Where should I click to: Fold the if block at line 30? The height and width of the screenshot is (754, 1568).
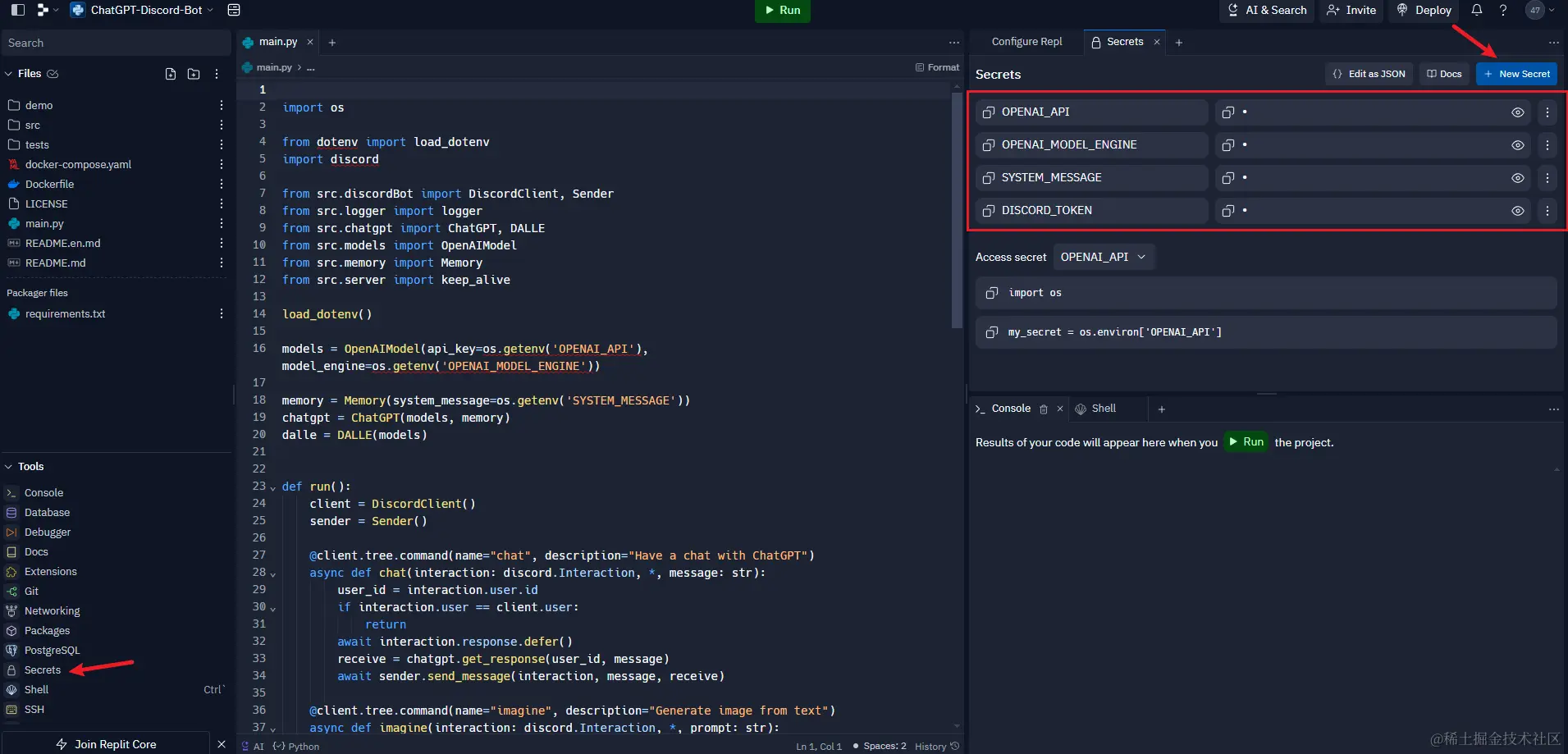click(273, 608)
